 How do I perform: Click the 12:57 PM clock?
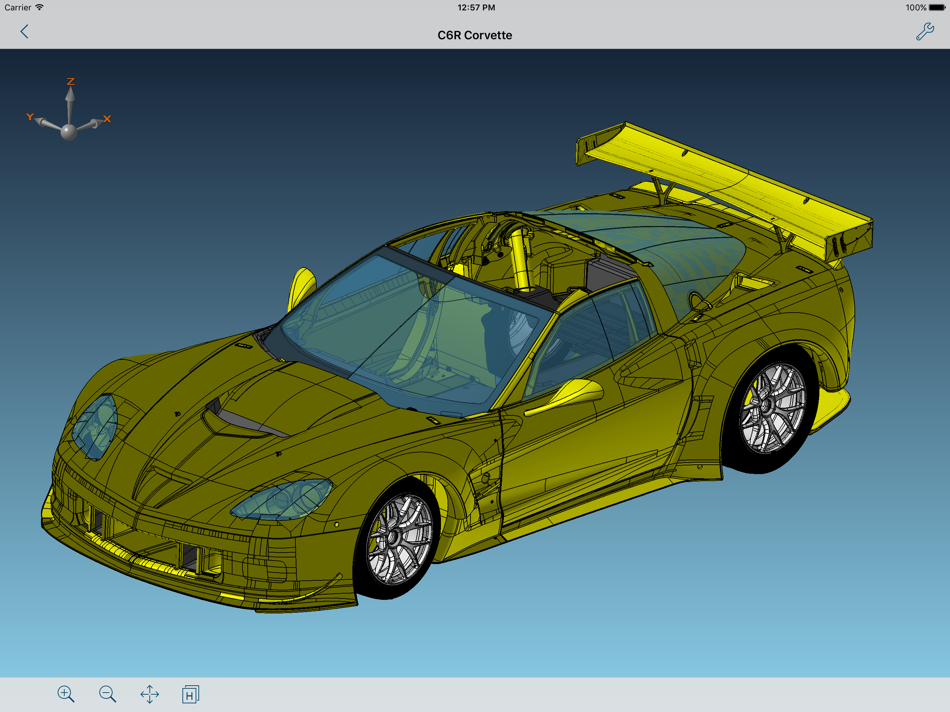[476, 7]
